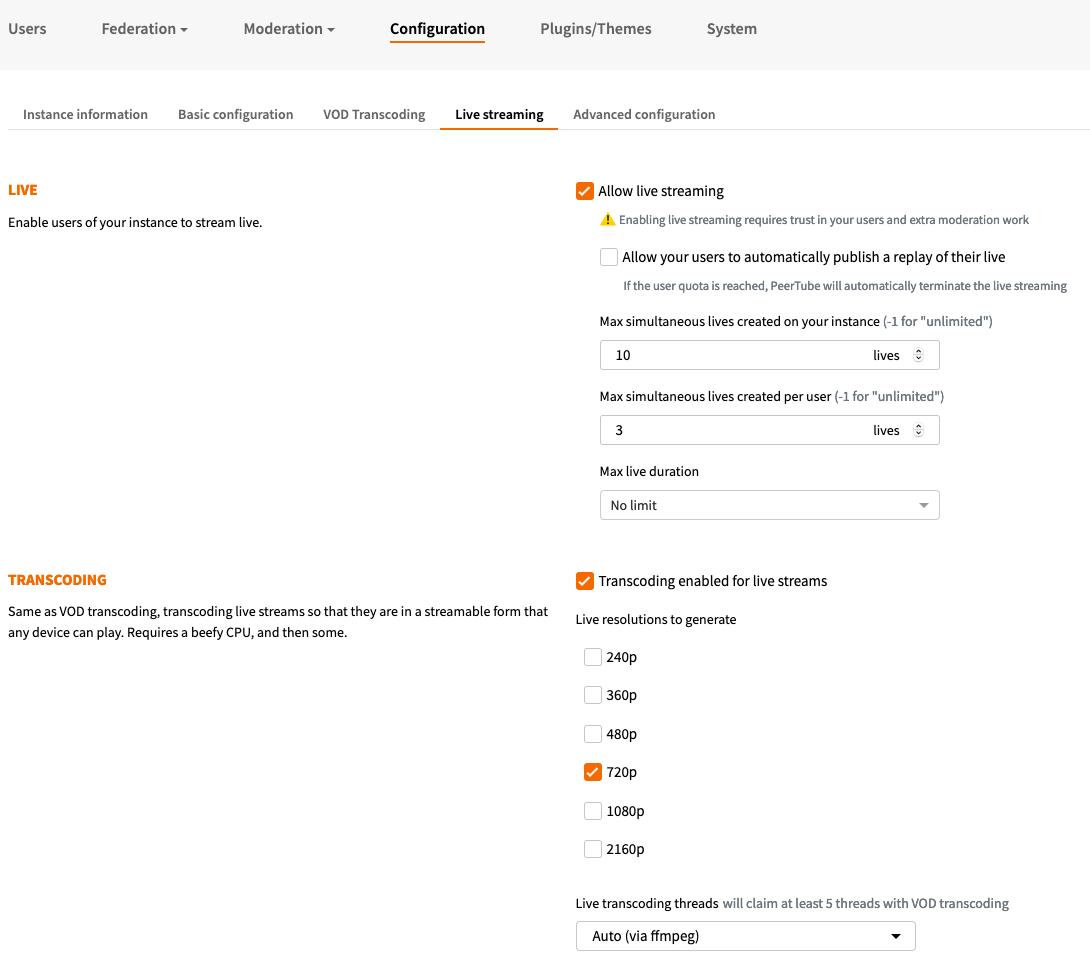Click stepper arrows on max lives per user field
1090x976 pixels.
[919, 430]
